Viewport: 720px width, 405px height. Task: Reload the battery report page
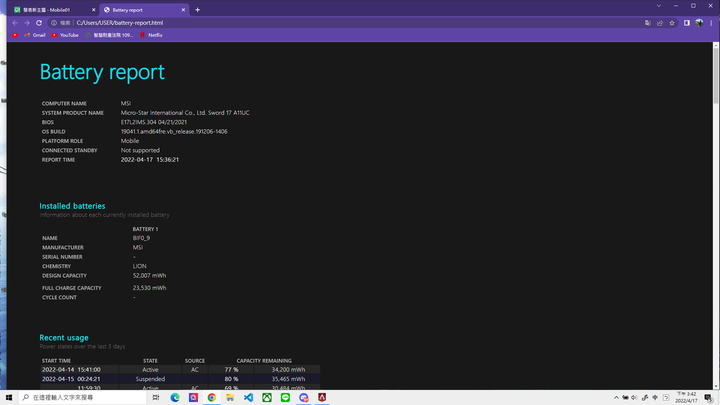pyautogui.click(x=39, y=23)
